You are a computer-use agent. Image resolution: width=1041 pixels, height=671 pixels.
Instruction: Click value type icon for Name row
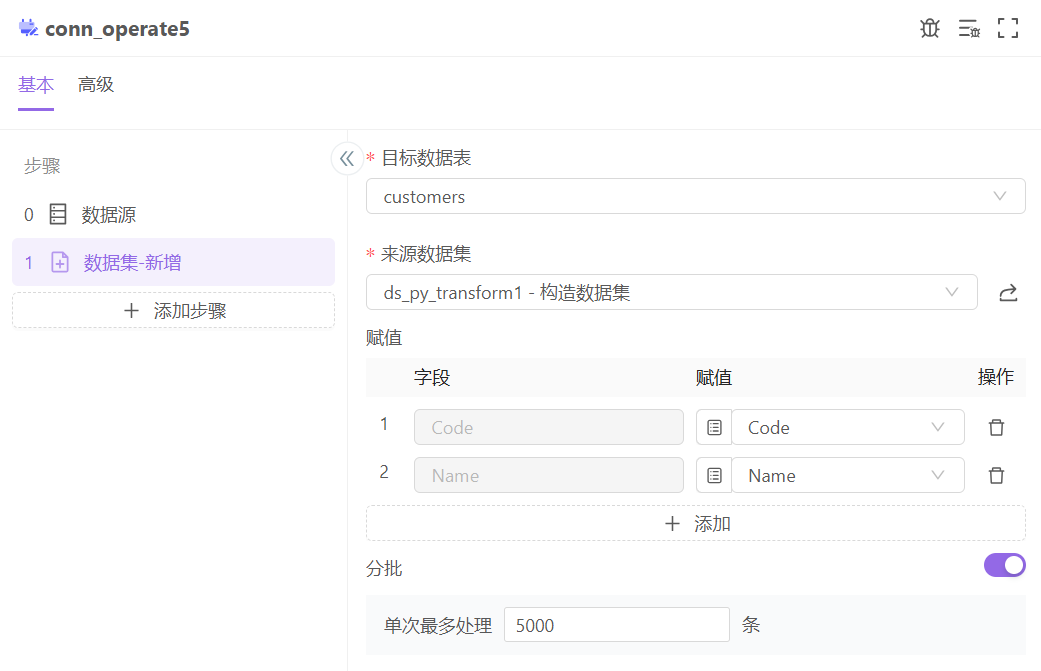714,475
